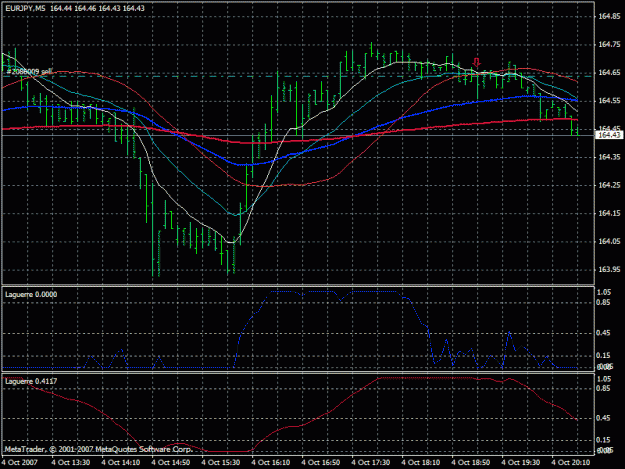
Task: Click the 164.85 price axis label
Action: tap(609, 16)
